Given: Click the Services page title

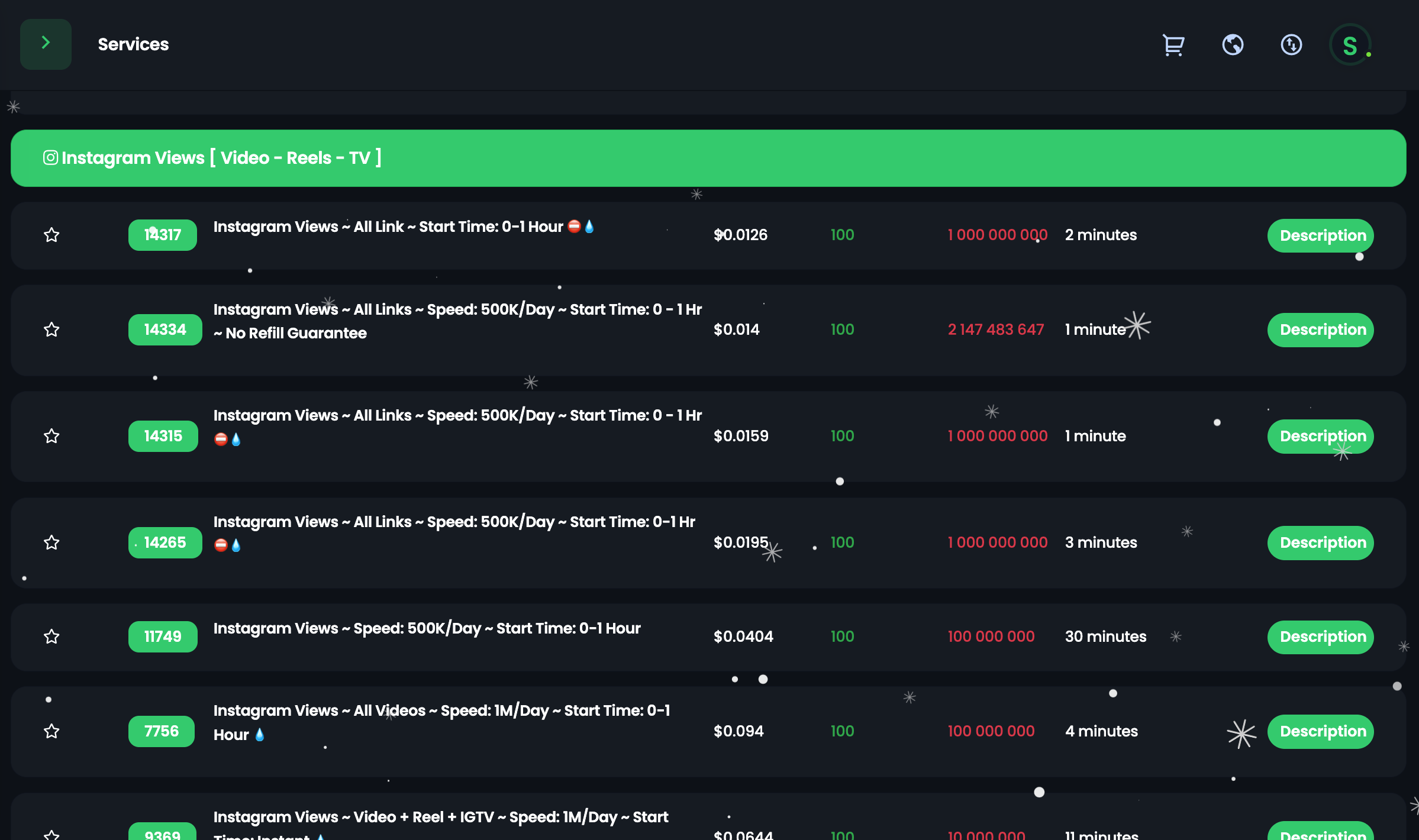Looking at the screenshot, I should (x=133, y=44).
